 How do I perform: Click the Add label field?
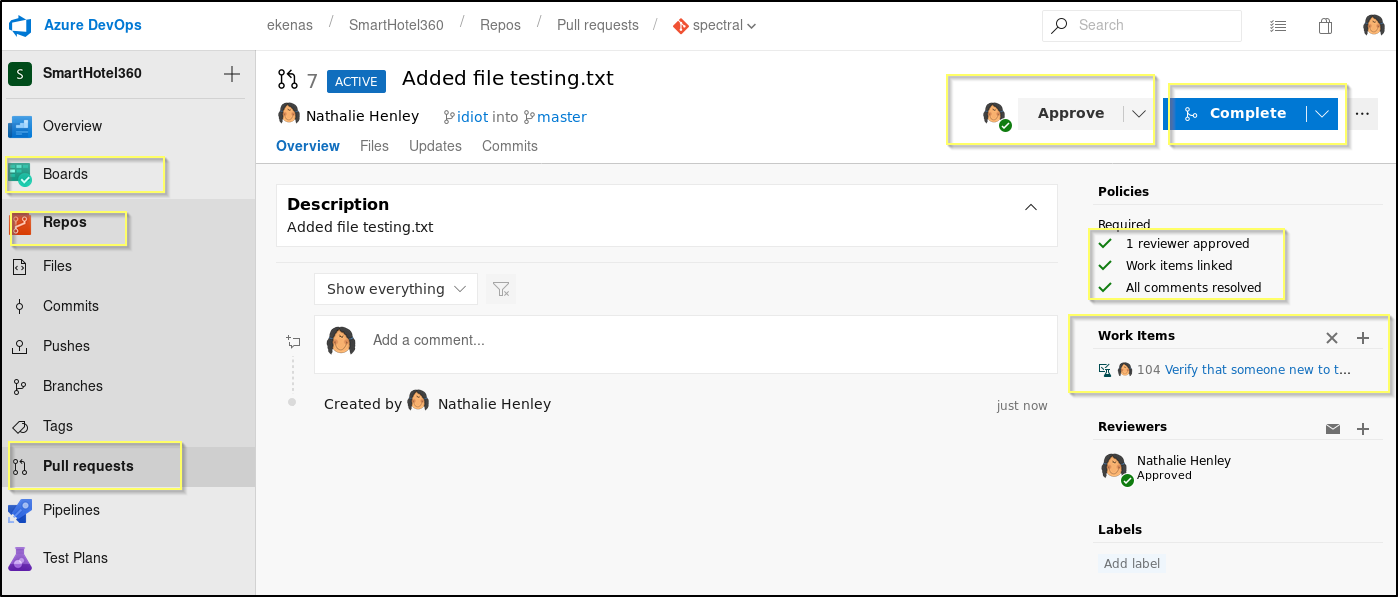point(1132,564)
